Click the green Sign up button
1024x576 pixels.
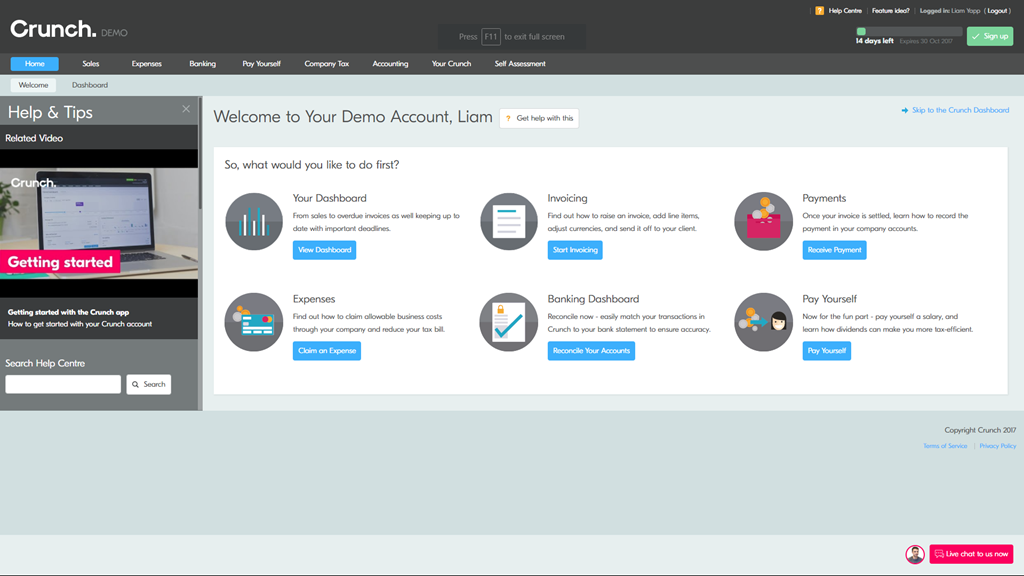click(990, 36)
